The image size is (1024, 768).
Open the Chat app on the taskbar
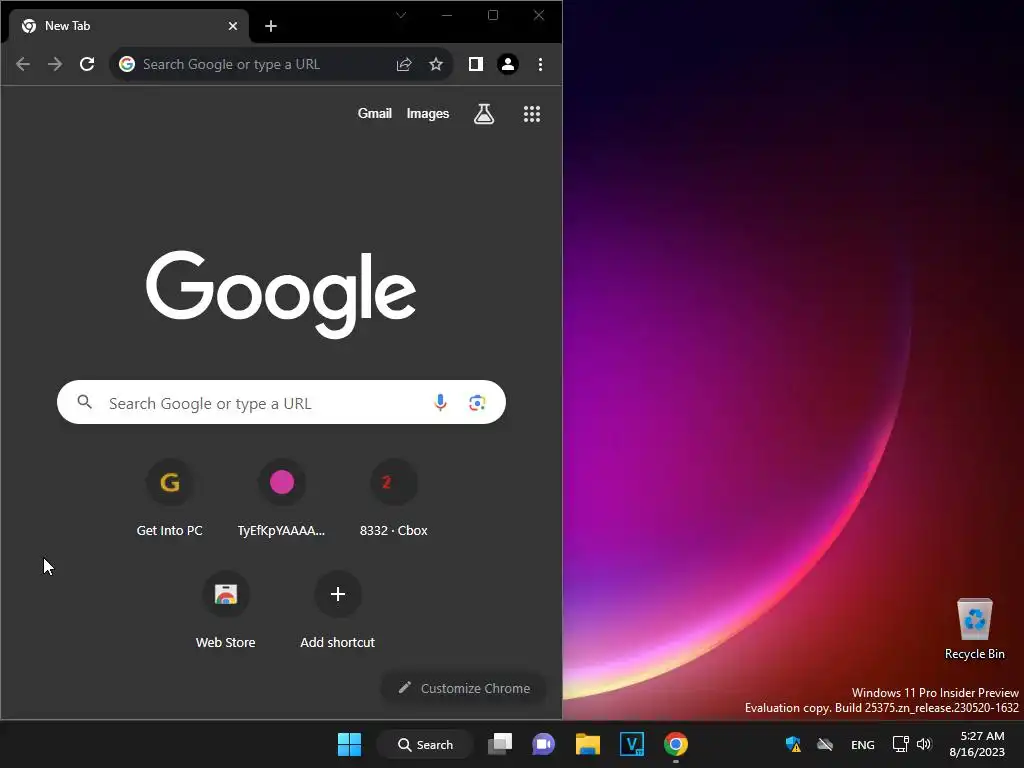coord(543,744)
